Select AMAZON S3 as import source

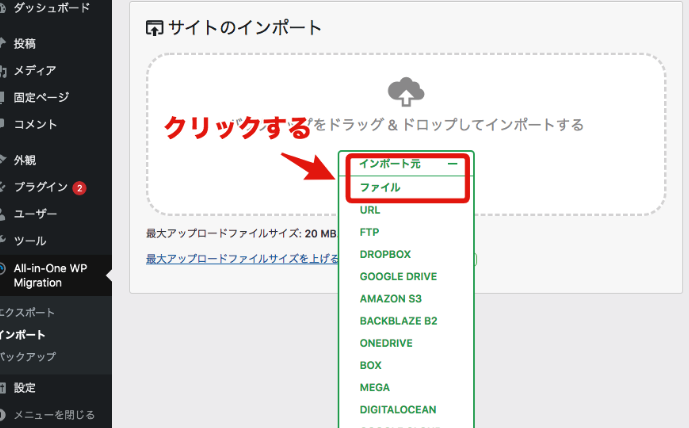[391, 299]
